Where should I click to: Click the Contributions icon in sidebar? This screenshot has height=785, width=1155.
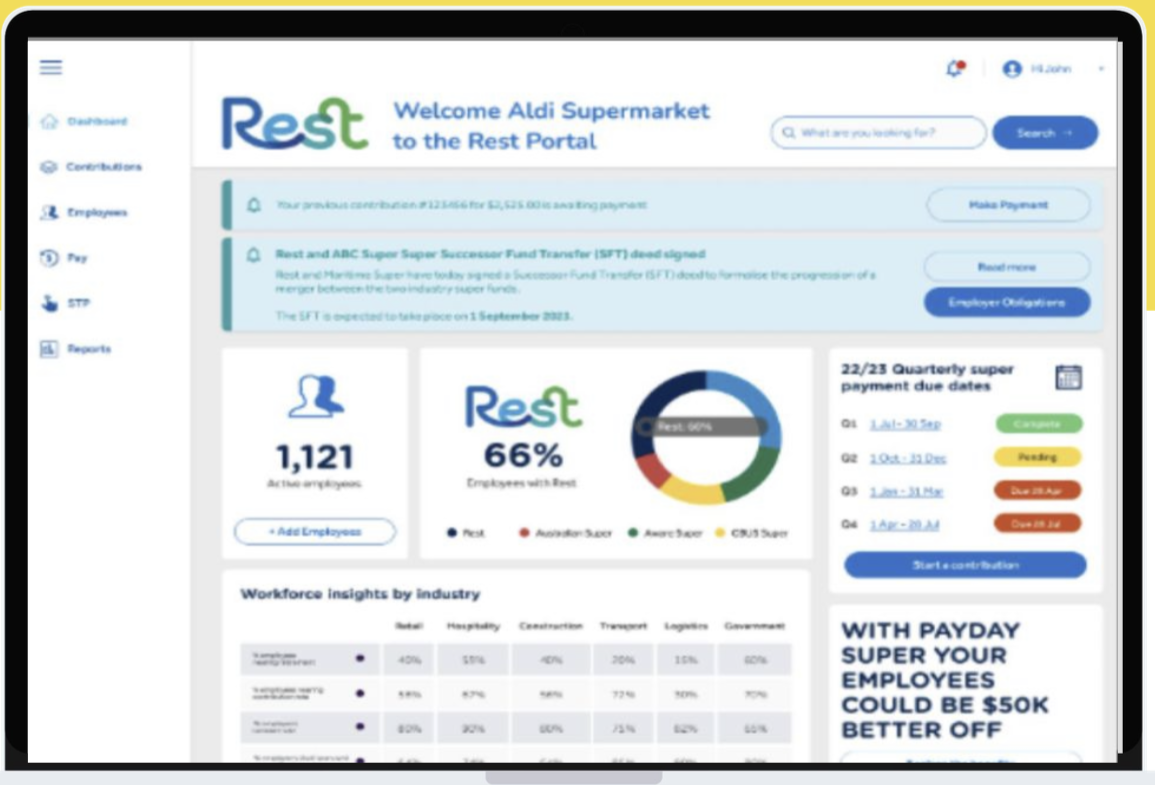[x=49, y=167]
